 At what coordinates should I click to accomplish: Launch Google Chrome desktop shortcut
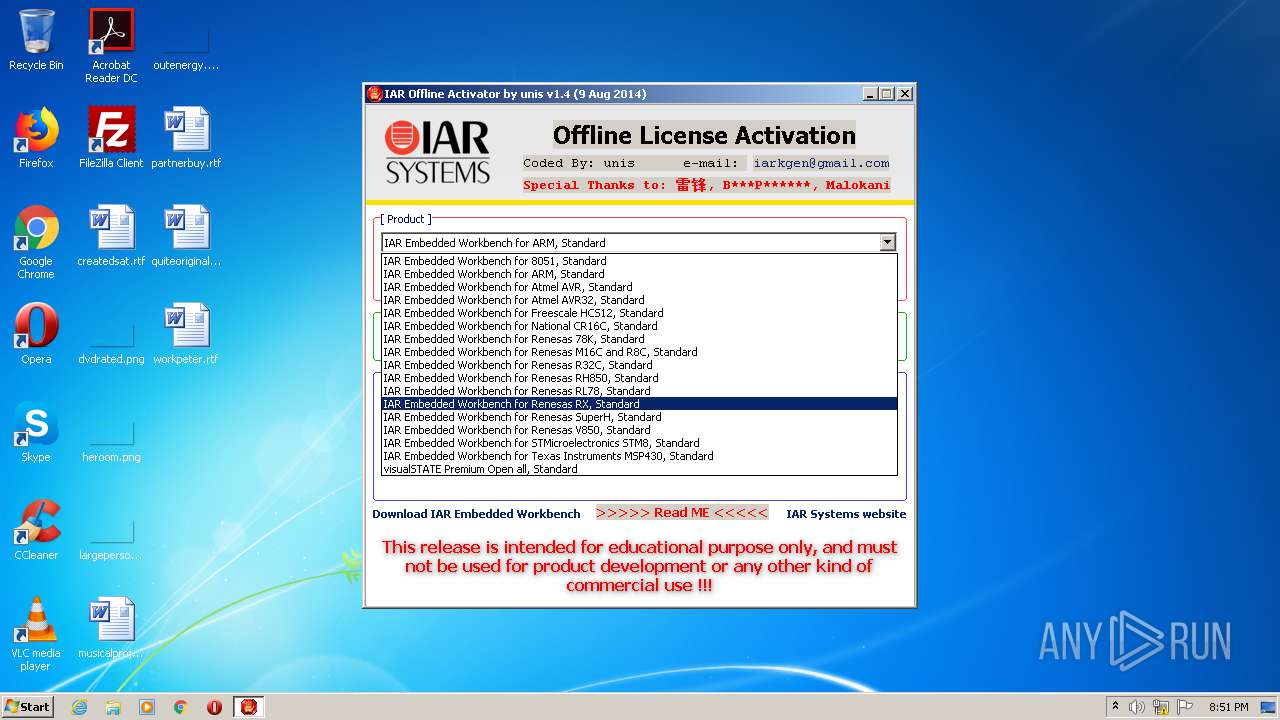(36, 242)
